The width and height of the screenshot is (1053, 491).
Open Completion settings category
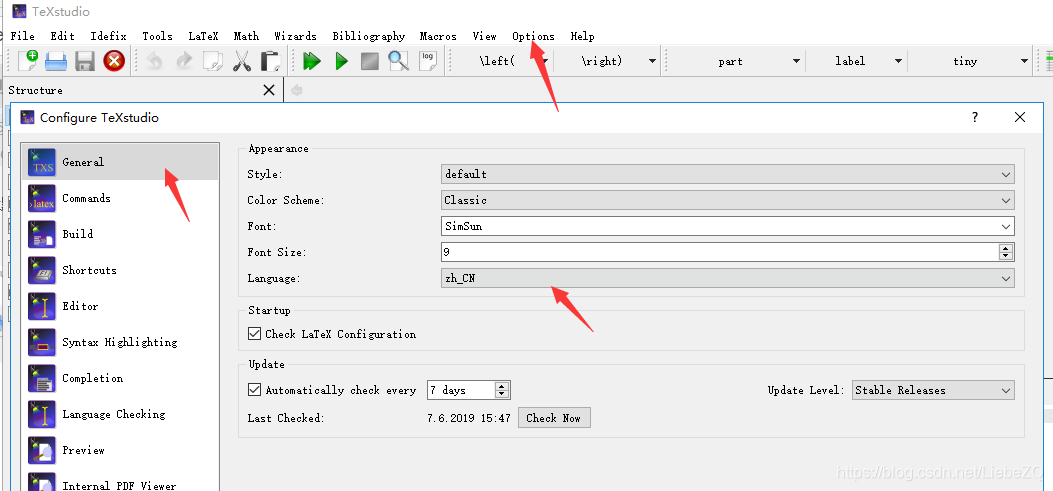120,378
